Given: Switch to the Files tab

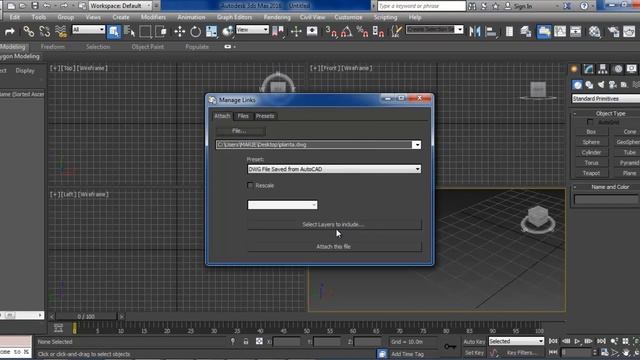Looking at the screenshot, I should click(243, 116).
